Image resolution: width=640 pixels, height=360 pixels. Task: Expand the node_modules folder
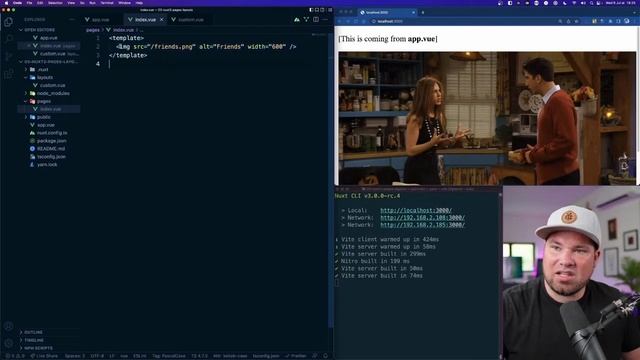[x=49, y=93]
